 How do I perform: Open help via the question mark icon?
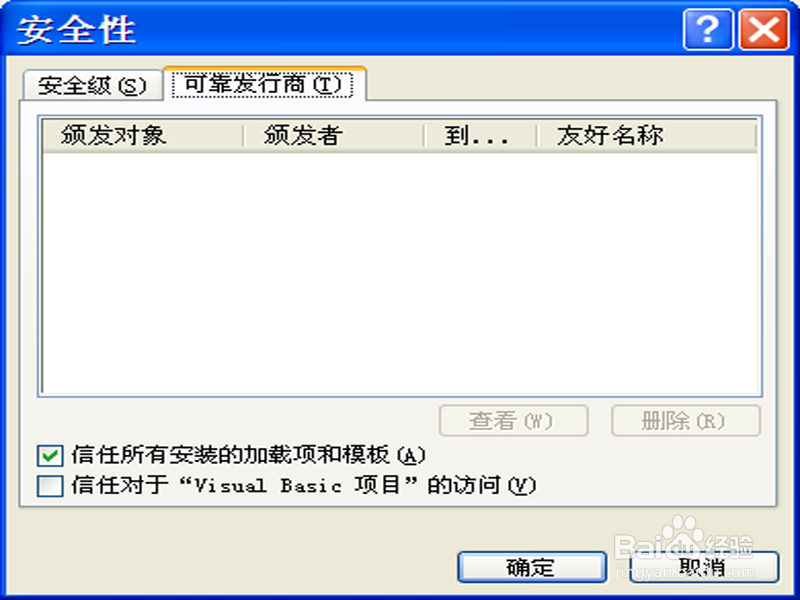708,30
